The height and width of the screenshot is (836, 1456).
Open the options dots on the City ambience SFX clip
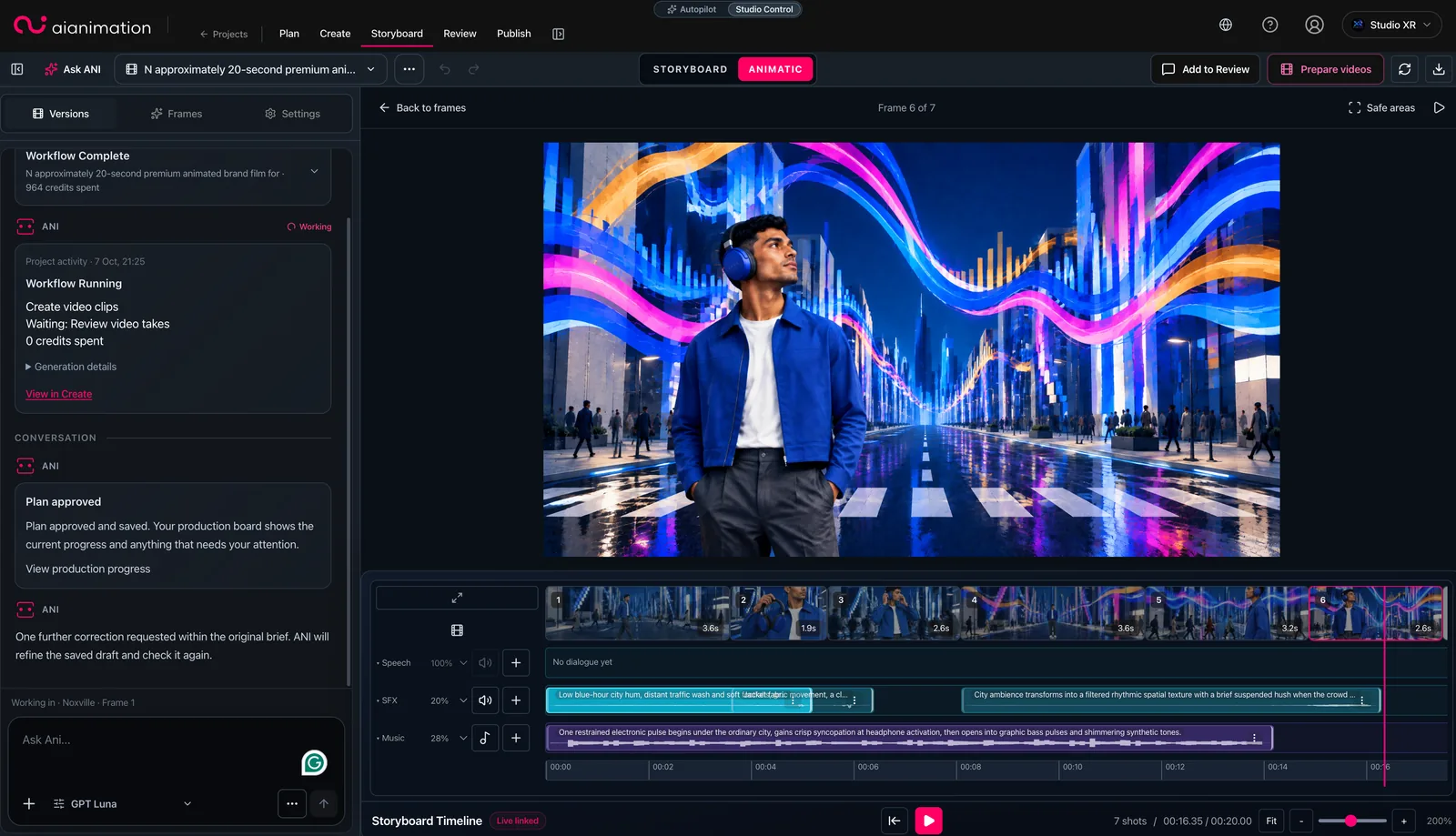pos(1362,700)
